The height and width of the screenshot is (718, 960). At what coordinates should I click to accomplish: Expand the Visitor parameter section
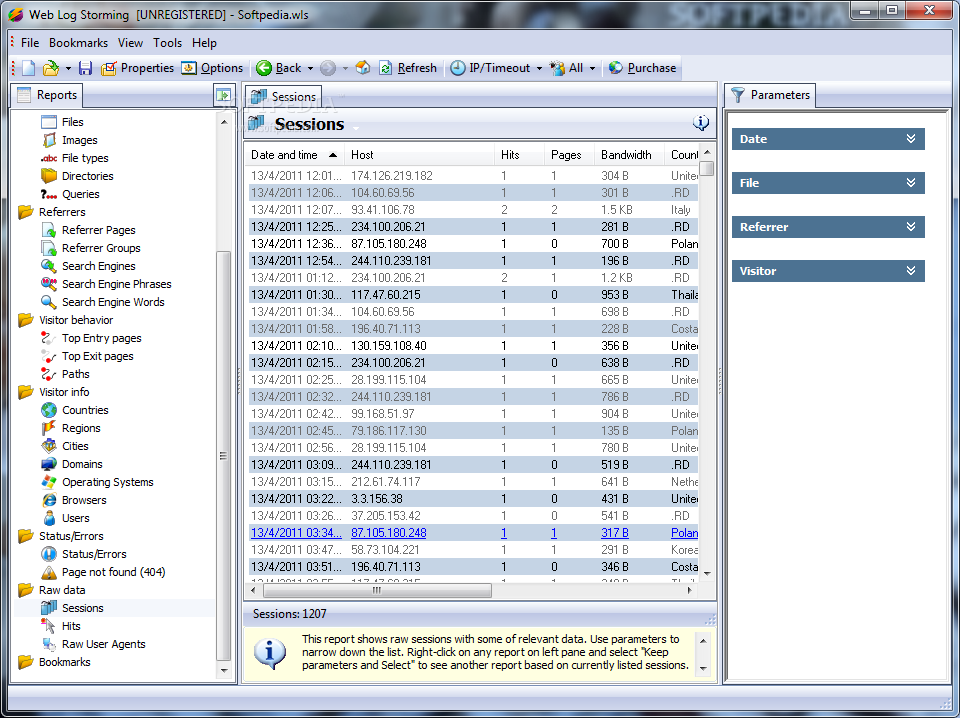(x=828, y=271)
